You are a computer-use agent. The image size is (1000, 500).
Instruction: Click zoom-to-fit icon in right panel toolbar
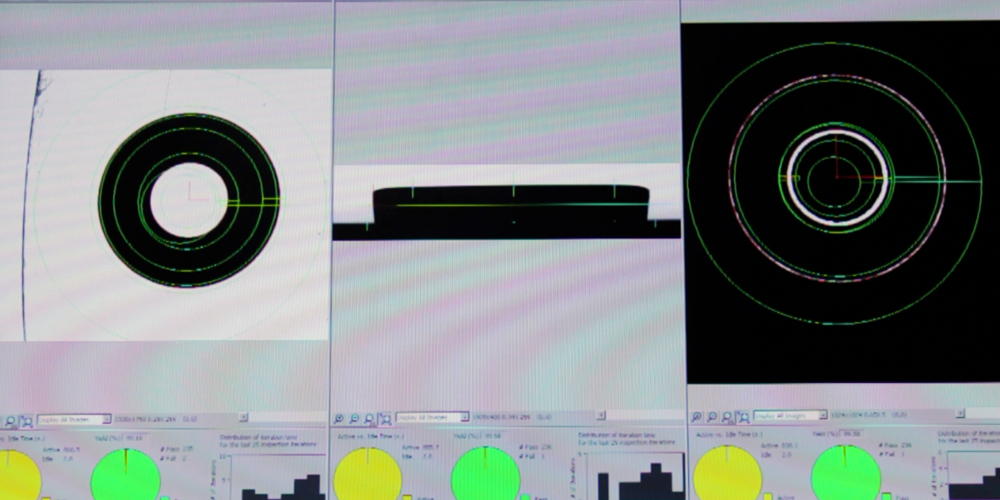[x=742, y=415]
